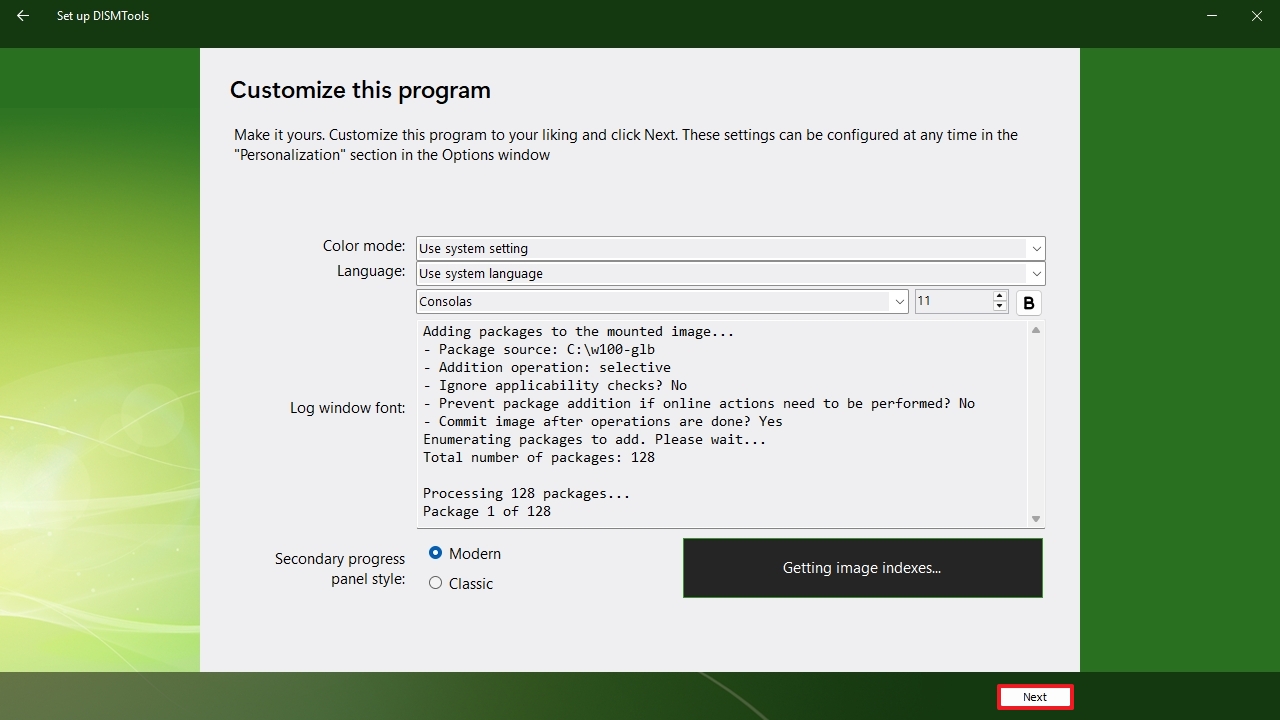1280x720 pixels.
Task: Toggle bold log font button
Action: click(1029, 303)
